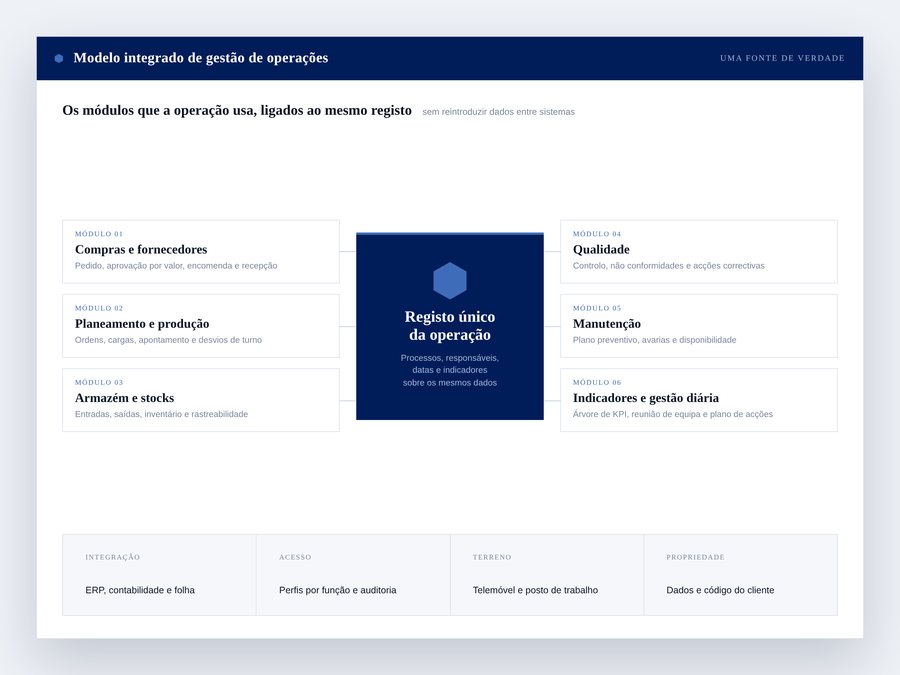Click the large hexagon in central block
The image size is (900, 675).
pyautogui.click(x=450, y=281)
